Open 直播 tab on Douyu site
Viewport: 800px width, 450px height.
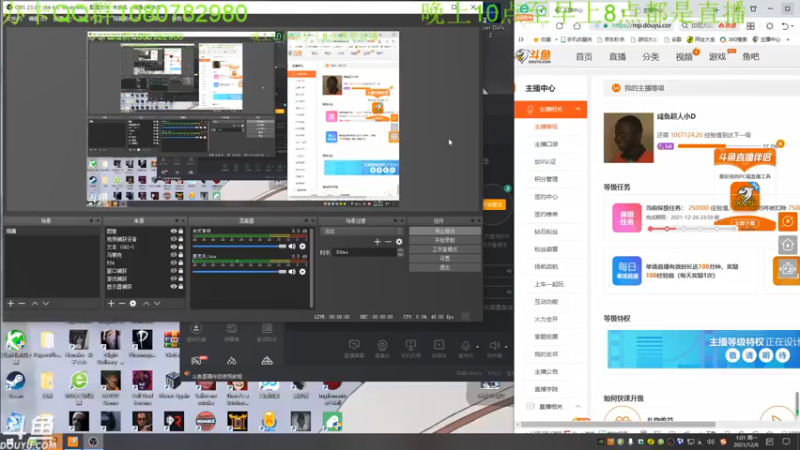(617, 57)
